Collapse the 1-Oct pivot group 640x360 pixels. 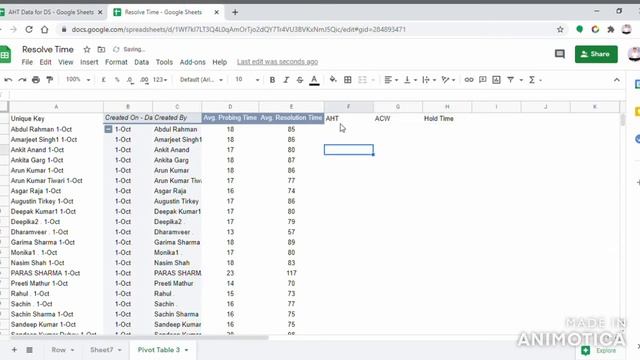[x=108, y=129]
